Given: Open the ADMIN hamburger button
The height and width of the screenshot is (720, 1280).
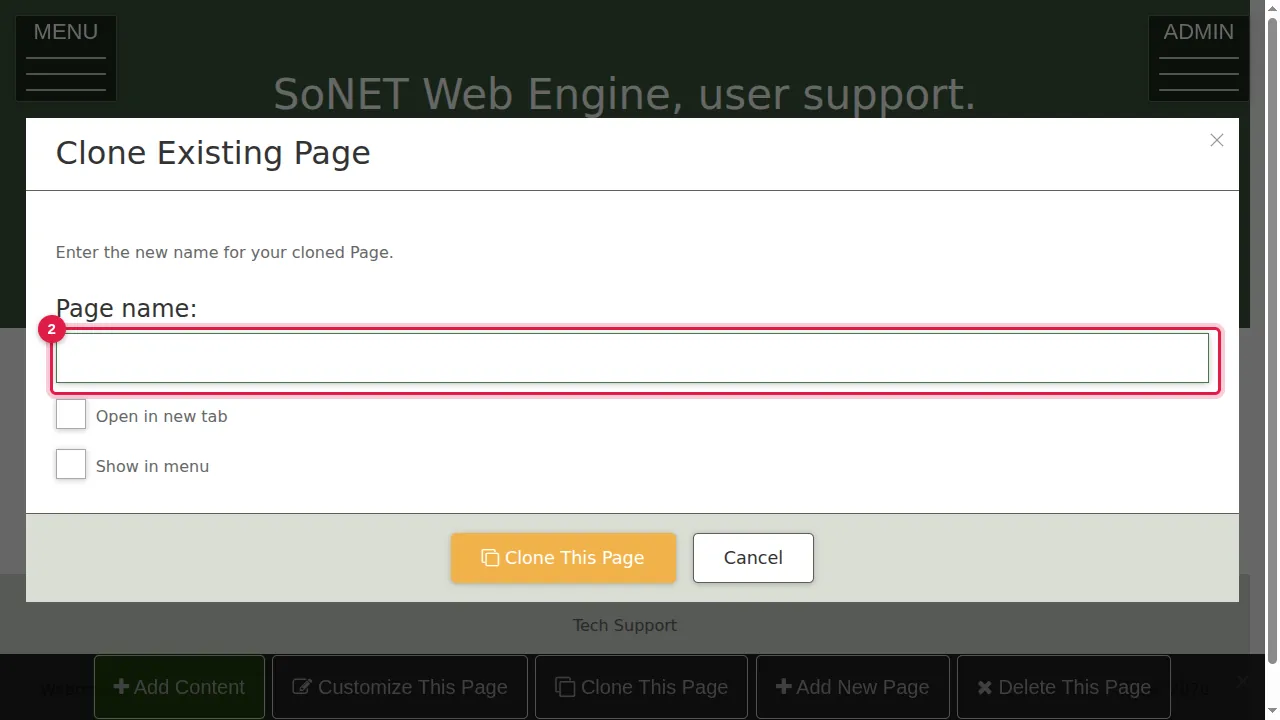Looking at the screenshot, I should click(1198, 58).
